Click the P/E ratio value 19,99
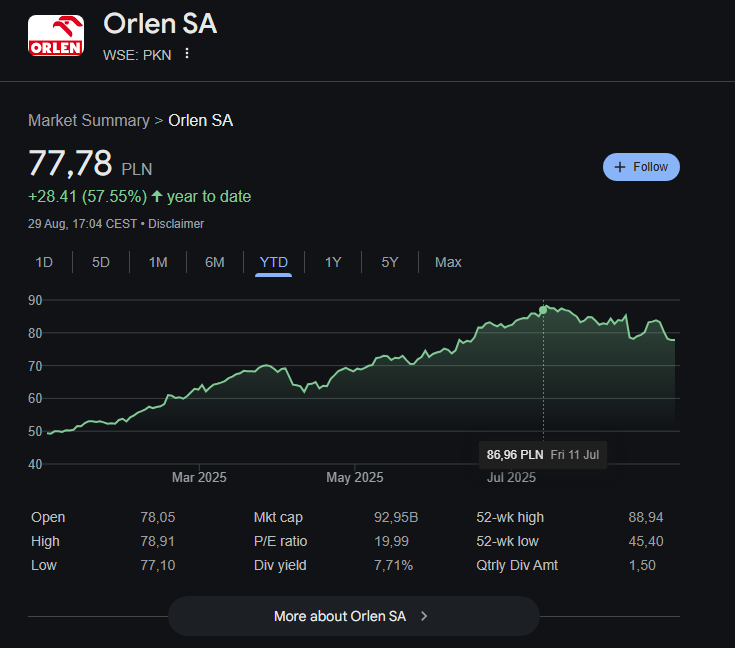The image size is (735, 648). pos(391,541)
